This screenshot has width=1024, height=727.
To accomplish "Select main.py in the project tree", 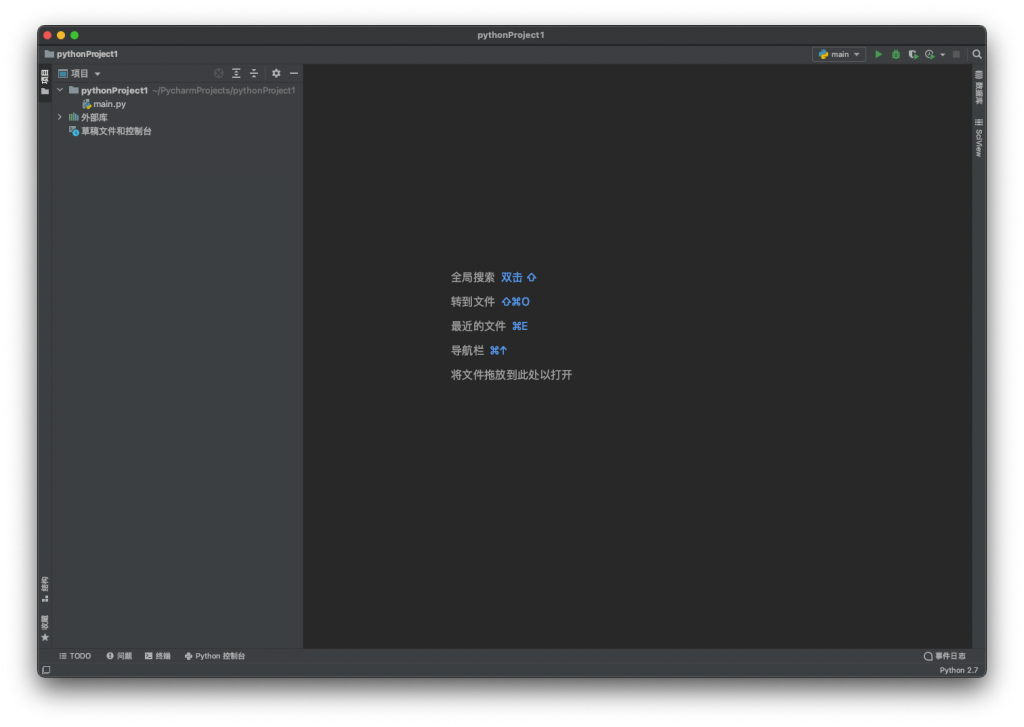I will click(104, 104).
